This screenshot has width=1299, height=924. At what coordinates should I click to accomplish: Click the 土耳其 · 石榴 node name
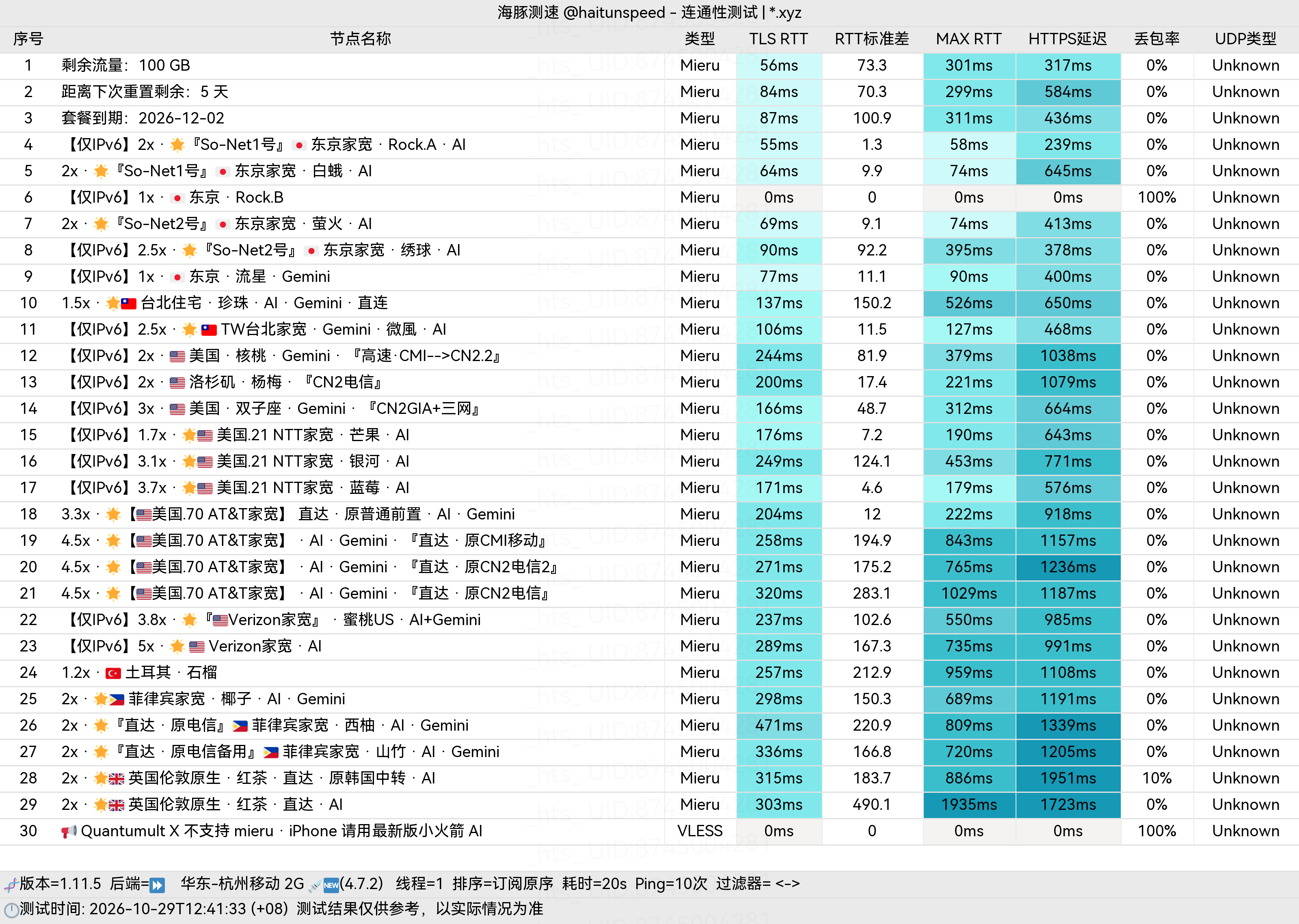click(x=171, y=673)
